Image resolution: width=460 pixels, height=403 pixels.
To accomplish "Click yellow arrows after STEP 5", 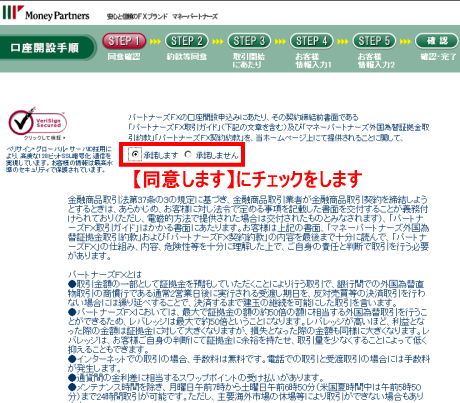I will [405, 42].
